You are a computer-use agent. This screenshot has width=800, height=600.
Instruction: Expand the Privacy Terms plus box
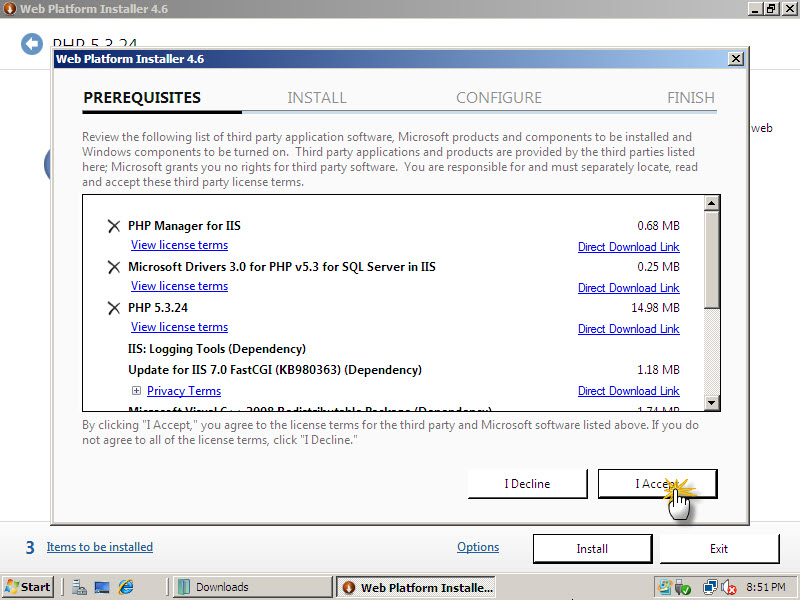[x=136, y=390]
